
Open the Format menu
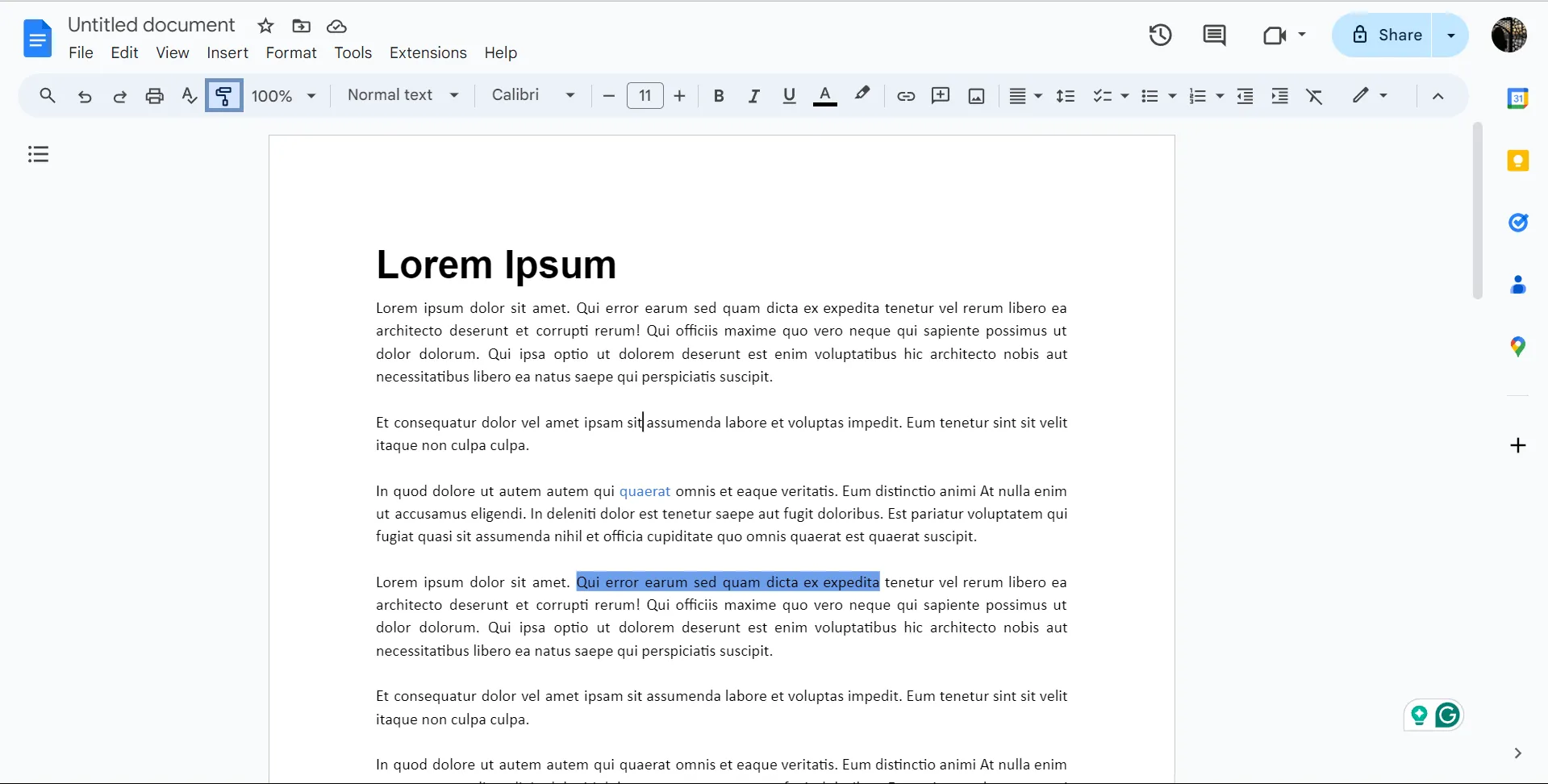(291, 52)
